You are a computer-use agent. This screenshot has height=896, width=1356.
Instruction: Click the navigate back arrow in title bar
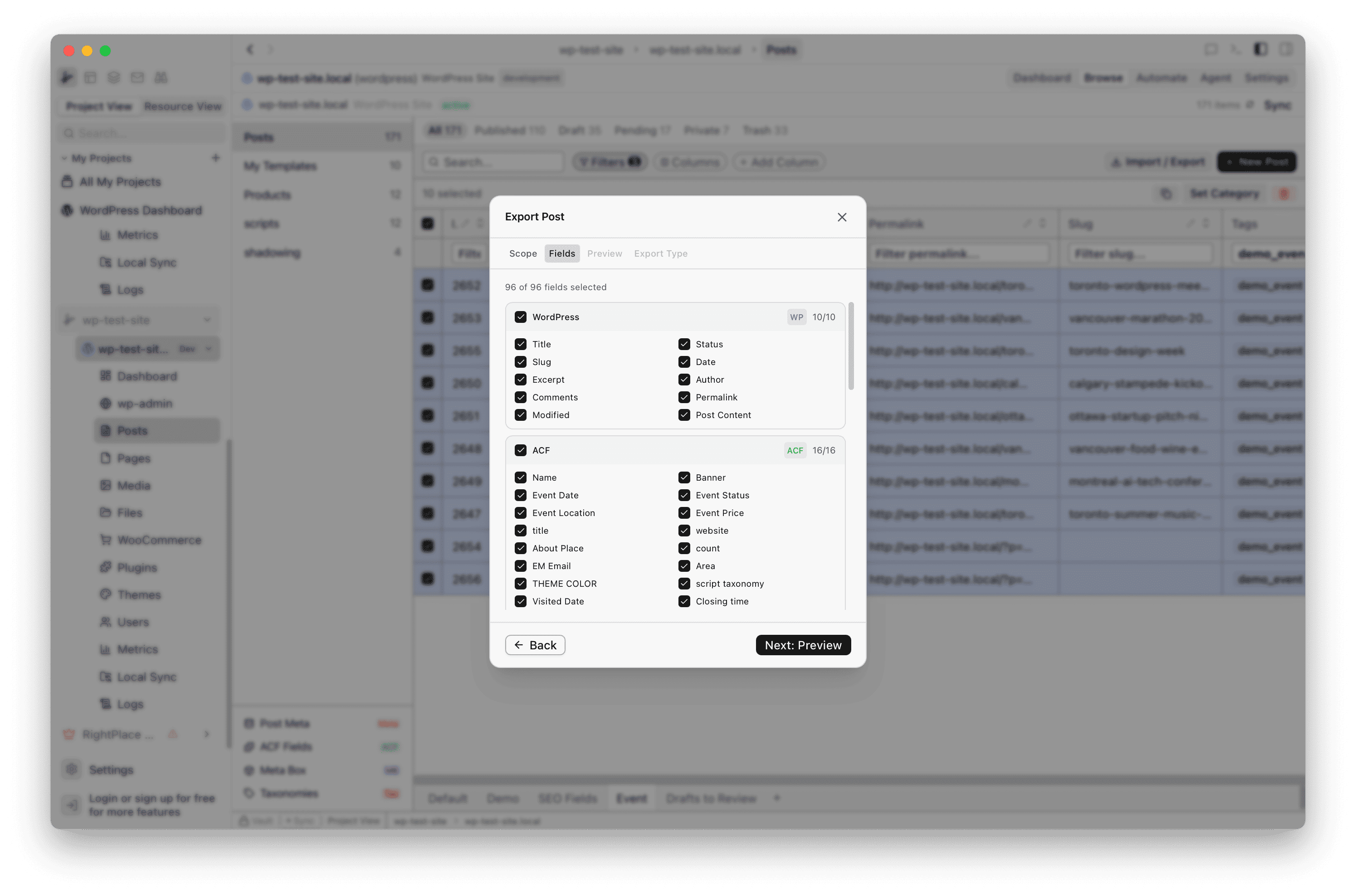tap(250, 50)
